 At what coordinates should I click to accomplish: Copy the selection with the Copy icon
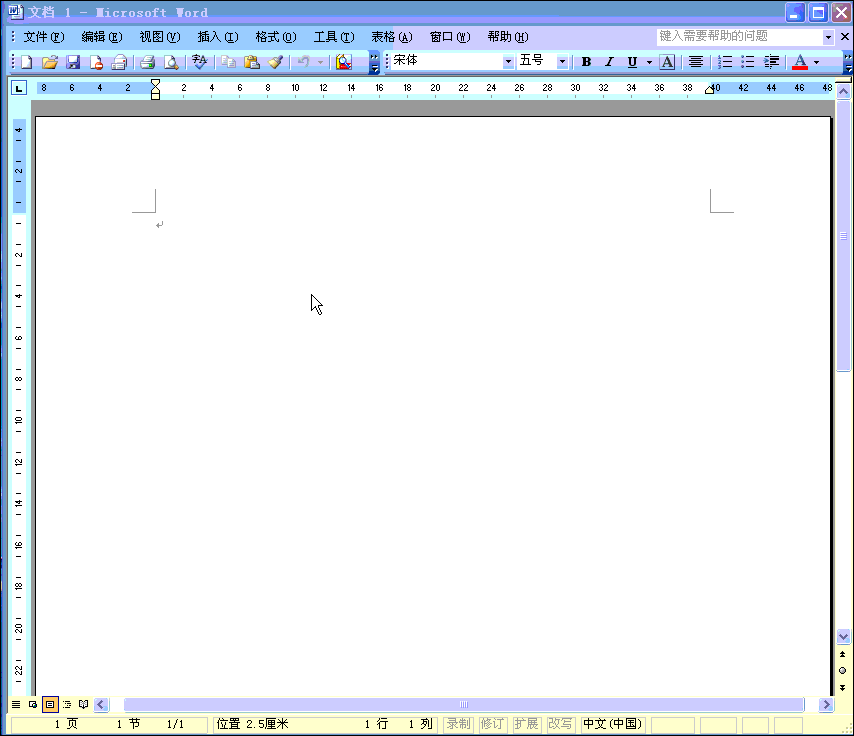(228, 61)
